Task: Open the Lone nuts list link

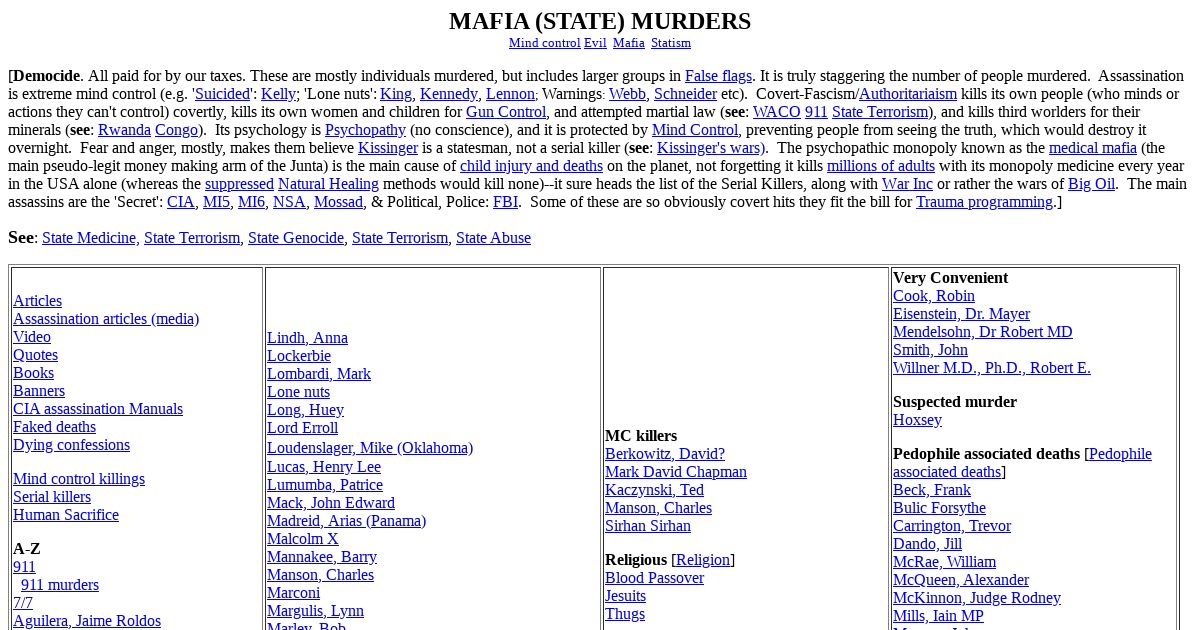Action: [298, 392]
